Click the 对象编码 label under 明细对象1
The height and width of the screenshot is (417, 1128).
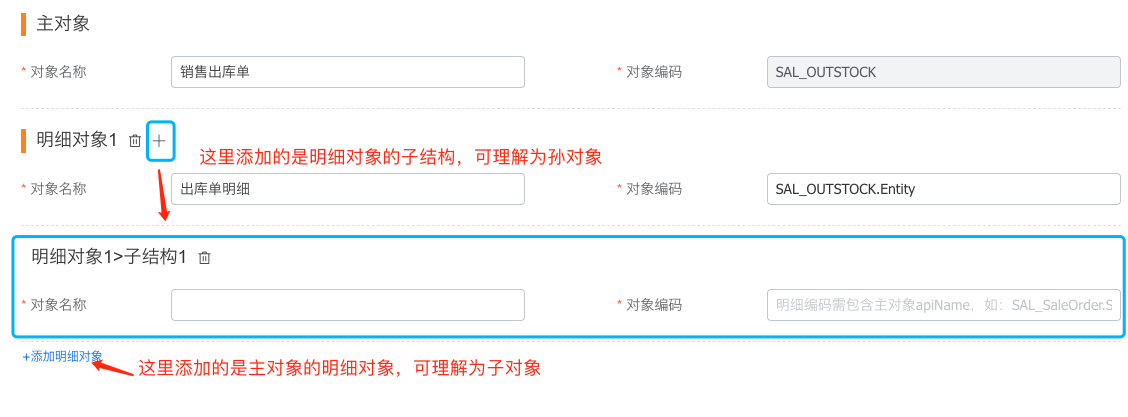[x=654, y=189]
